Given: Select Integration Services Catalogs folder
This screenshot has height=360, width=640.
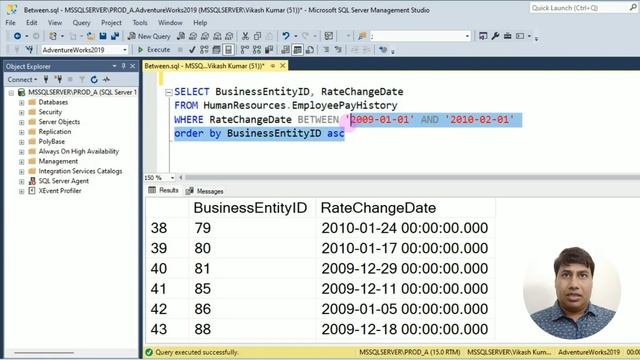Looking at the screenshot, I should pos(80,171).
